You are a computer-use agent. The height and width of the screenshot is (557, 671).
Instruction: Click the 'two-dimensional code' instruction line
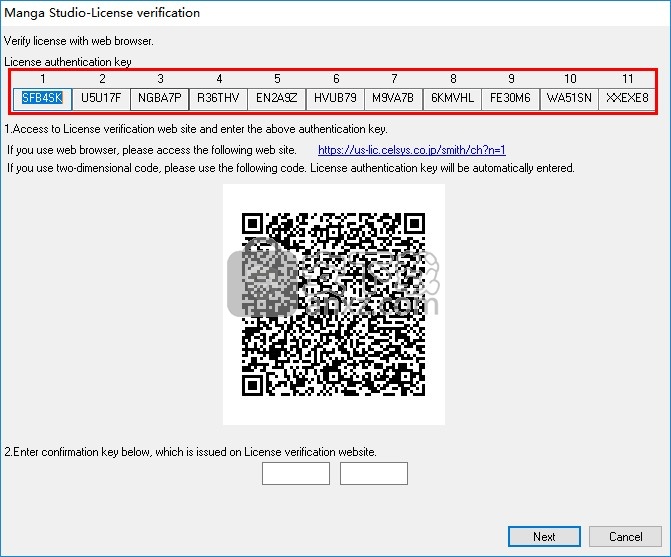click(x=291, y=168)
